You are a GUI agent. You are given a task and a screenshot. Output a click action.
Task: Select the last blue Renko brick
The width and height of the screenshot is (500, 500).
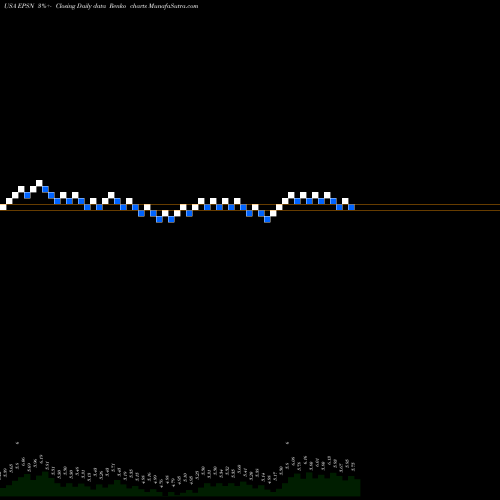[x=351, y=207]
